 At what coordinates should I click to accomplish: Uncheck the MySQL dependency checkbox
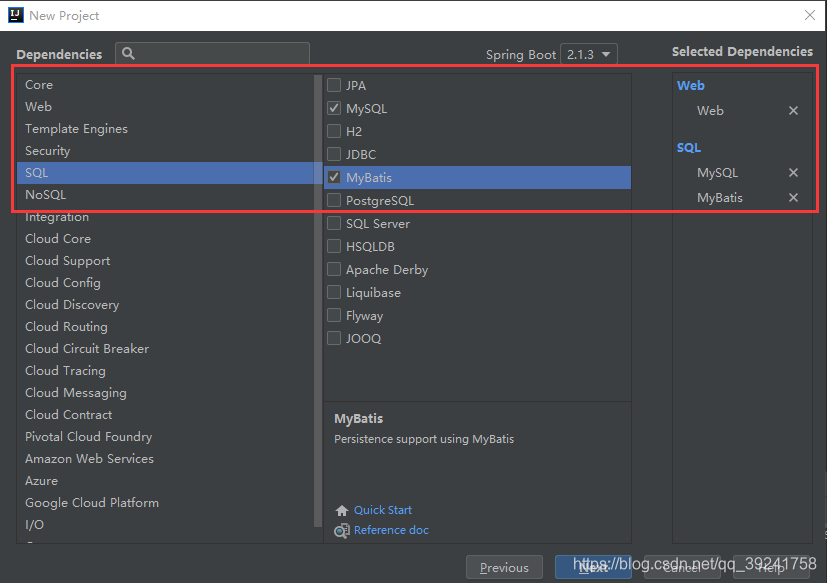334,108
